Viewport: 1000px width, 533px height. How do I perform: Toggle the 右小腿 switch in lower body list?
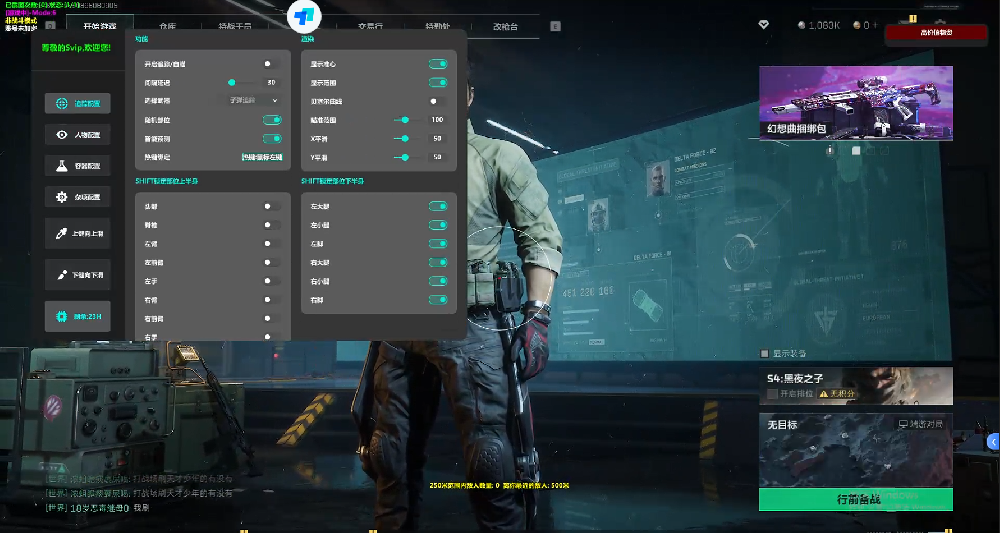pyautogui.click(x=438, y=281)
